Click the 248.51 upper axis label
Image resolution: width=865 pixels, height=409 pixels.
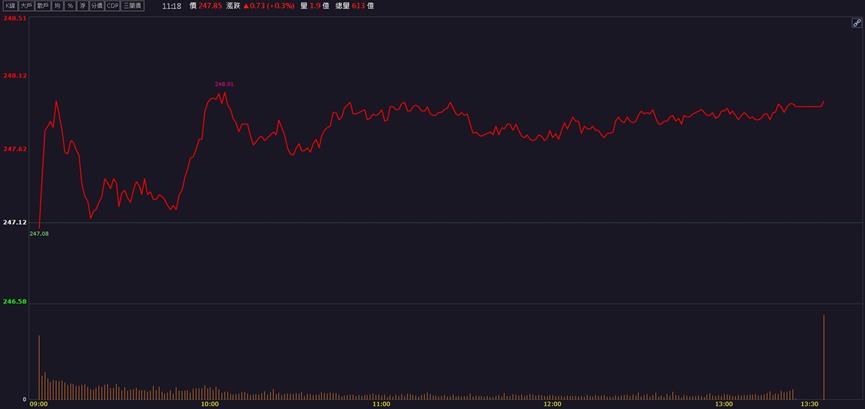[15, 18]
